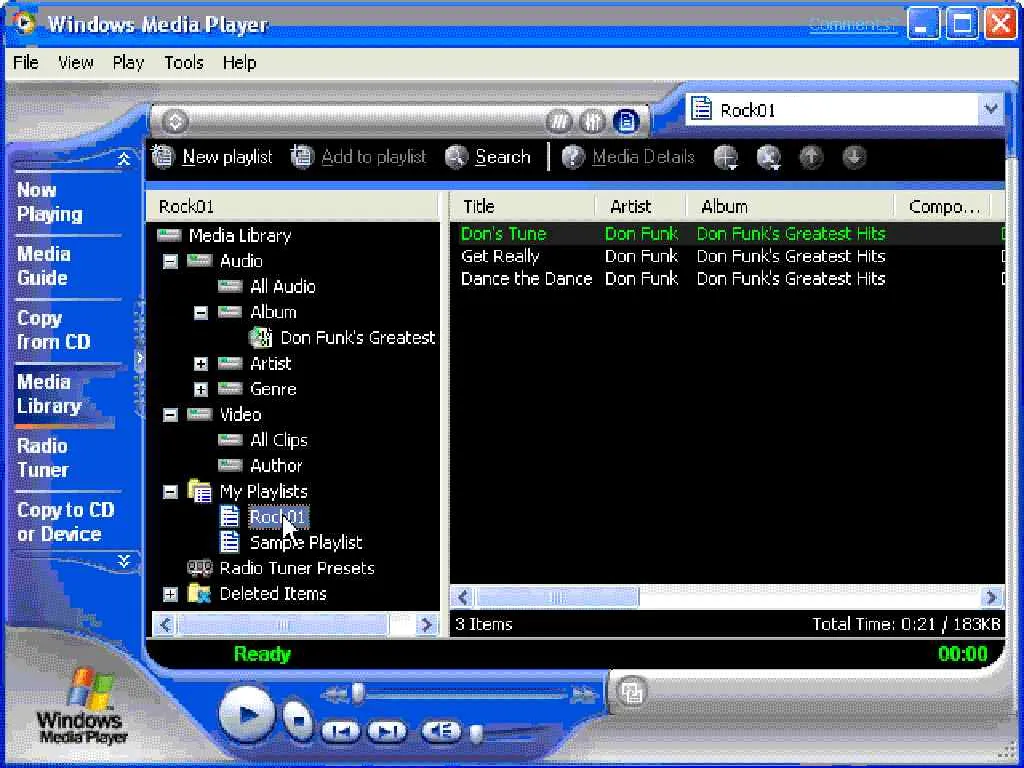Switch to skin mode with the corner icon
Image resolution: width=1024 pixels, height=768 pixels.
coord(631,692)
